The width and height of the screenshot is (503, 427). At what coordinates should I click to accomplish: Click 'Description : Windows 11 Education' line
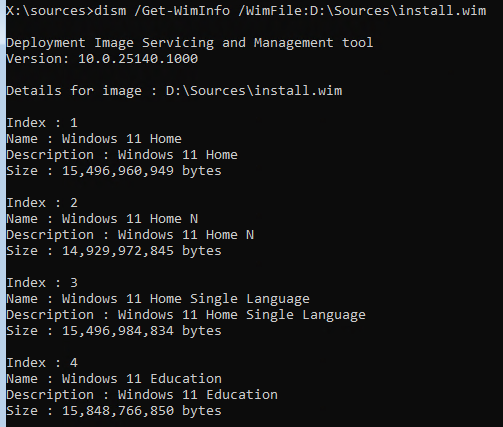point(142,395)
